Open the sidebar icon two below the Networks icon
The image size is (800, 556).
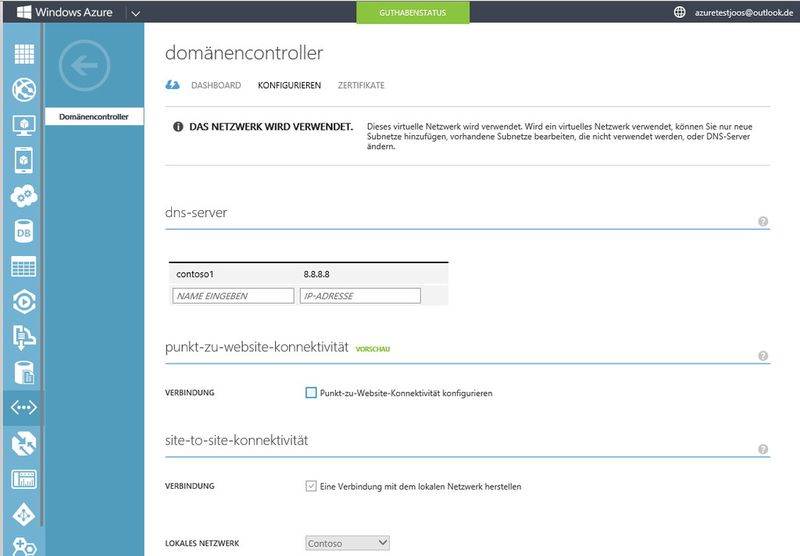(x=24, y=479)
